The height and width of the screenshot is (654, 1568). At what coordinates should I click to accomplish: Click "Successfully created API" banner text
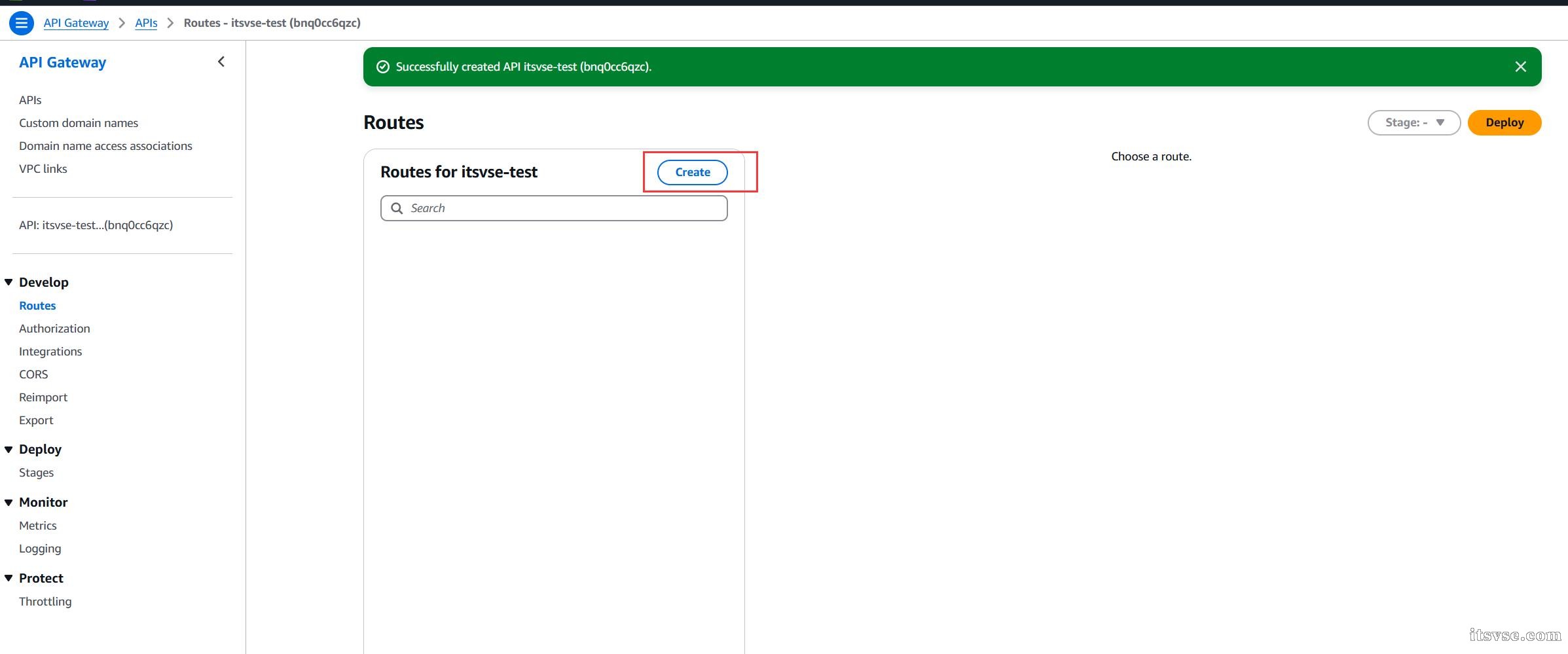click(524, 67)
